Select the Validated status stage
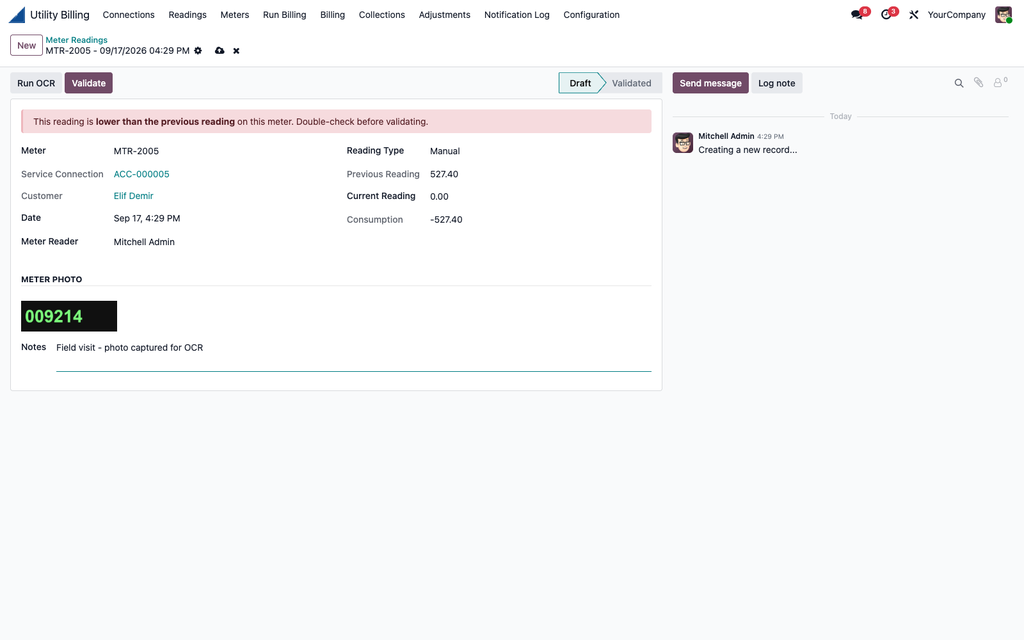This screenshot has width=1024, height=640. 632,83
